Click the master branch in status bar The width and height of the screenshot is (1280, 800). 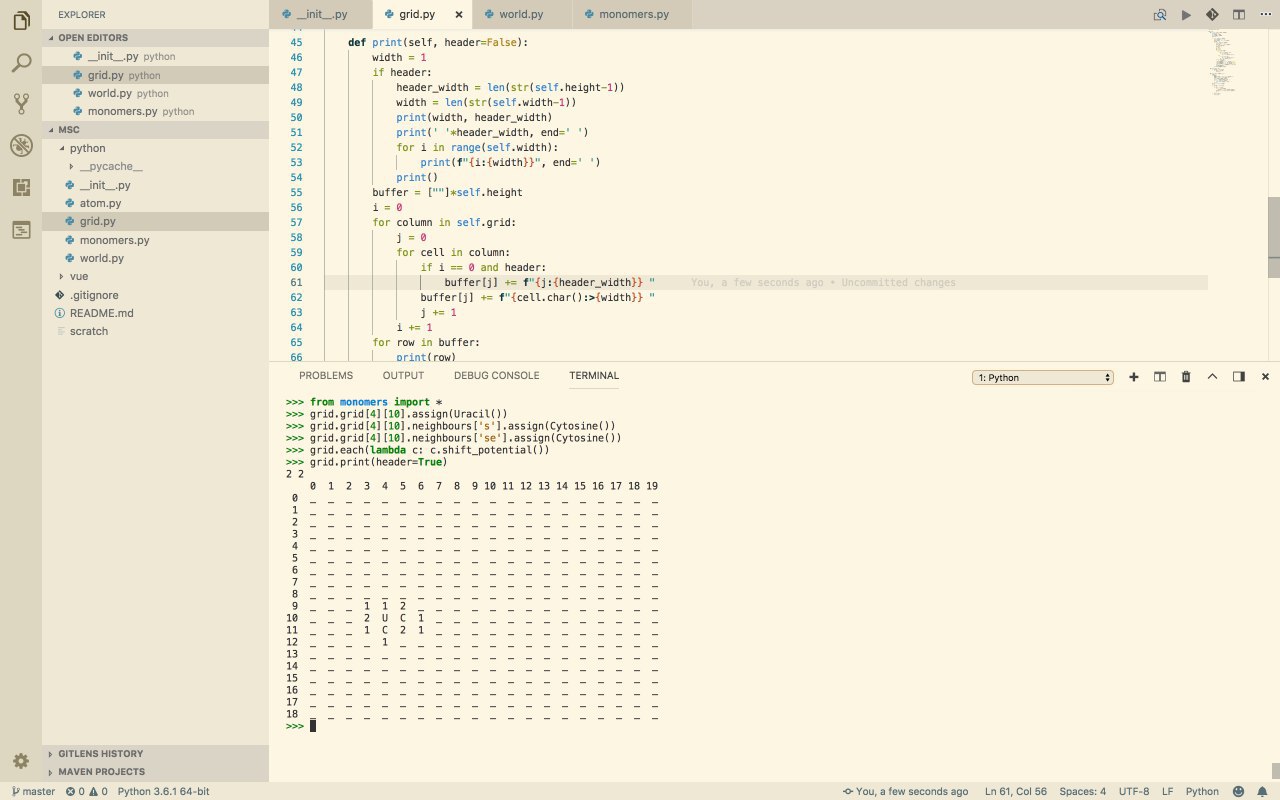[x=32, y=791]
